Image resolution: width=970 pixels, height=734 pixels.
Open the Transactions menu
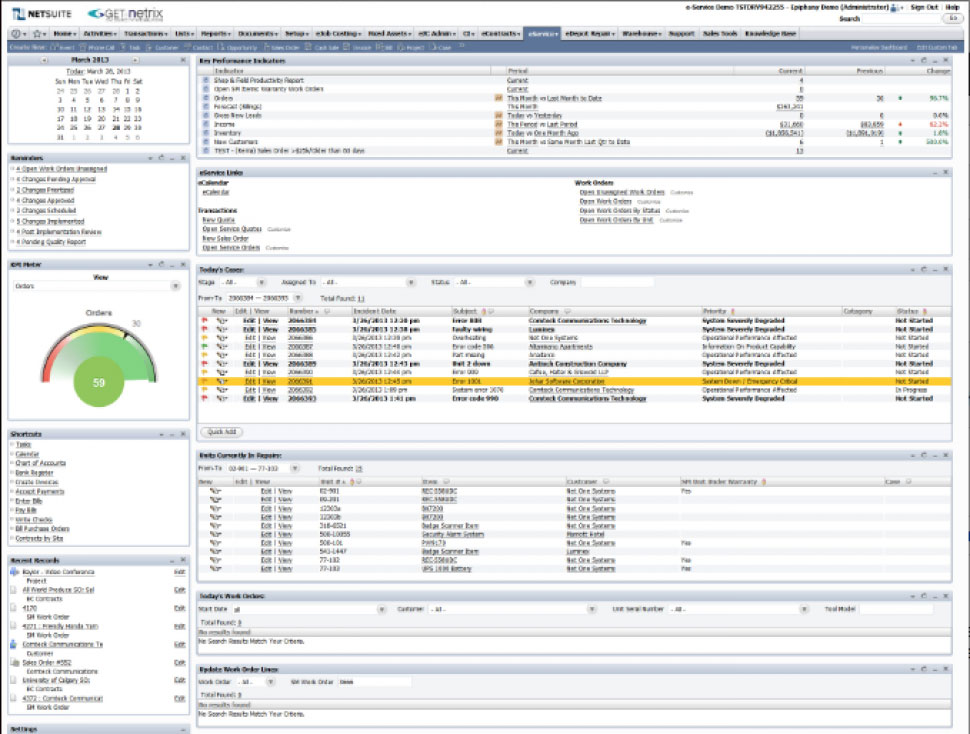pos(145,33)
